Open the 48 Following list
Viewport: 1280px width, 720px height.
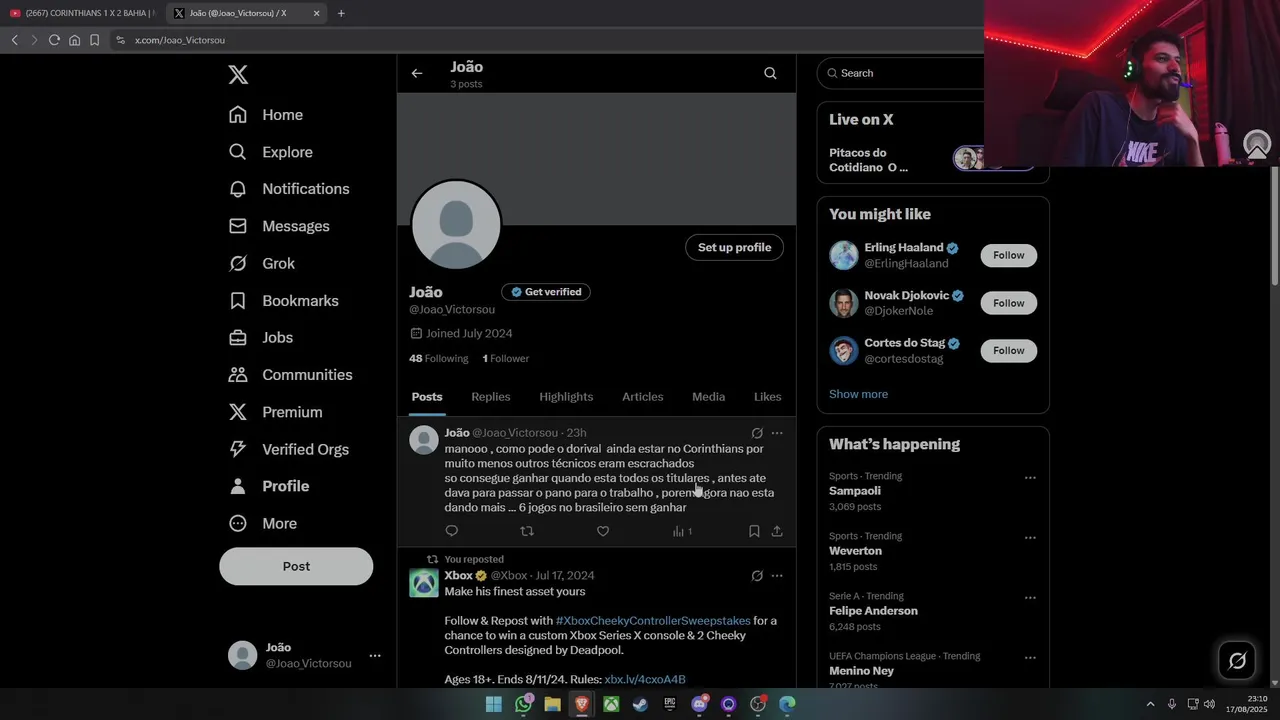[x=438, y=358]
